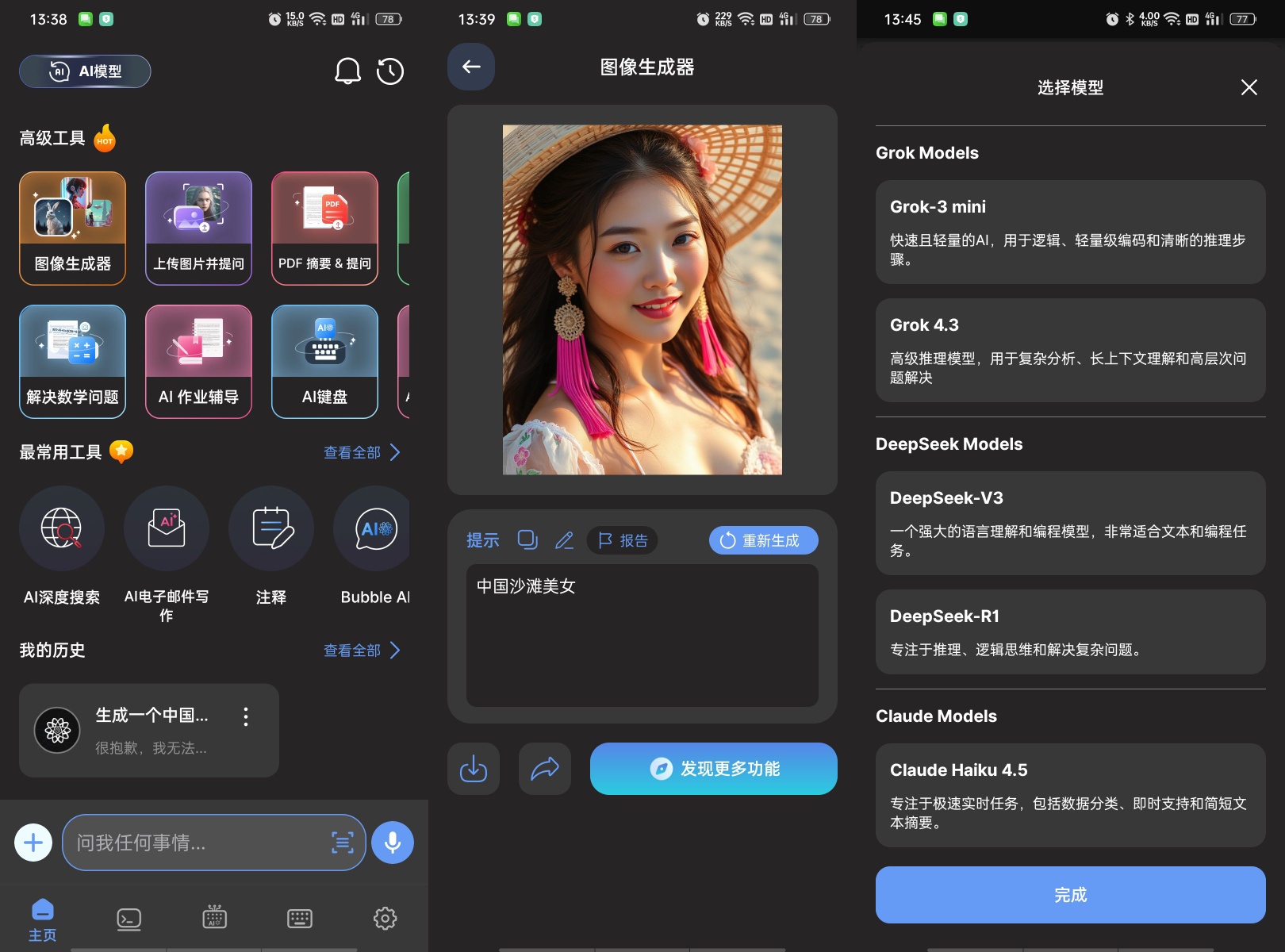This screenshot has width=1285, height=952.
Task: Switch to 主页 bottom tab
Action: 43,919
